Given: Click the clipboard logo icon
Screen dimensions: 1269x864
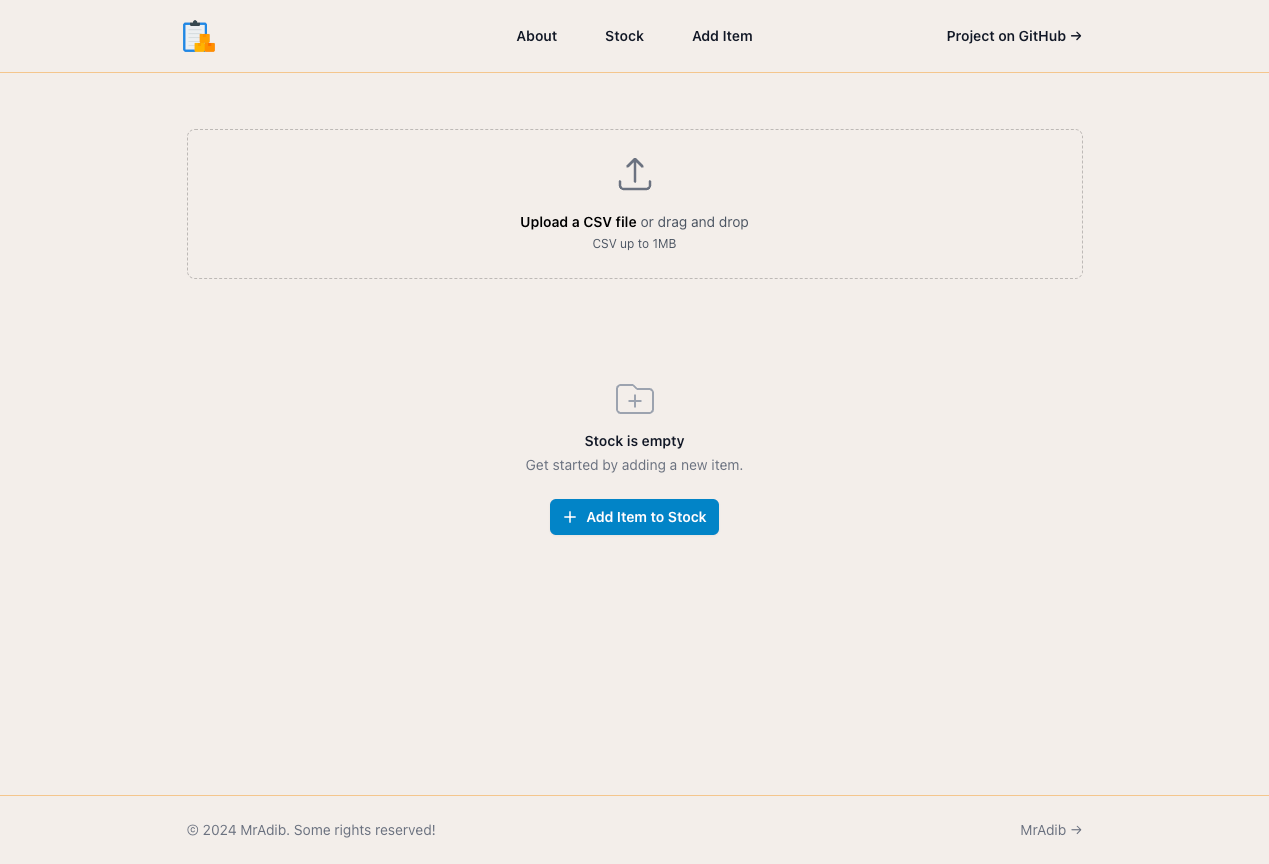Looking at the screenshot, I should click(x=197, y=35).
